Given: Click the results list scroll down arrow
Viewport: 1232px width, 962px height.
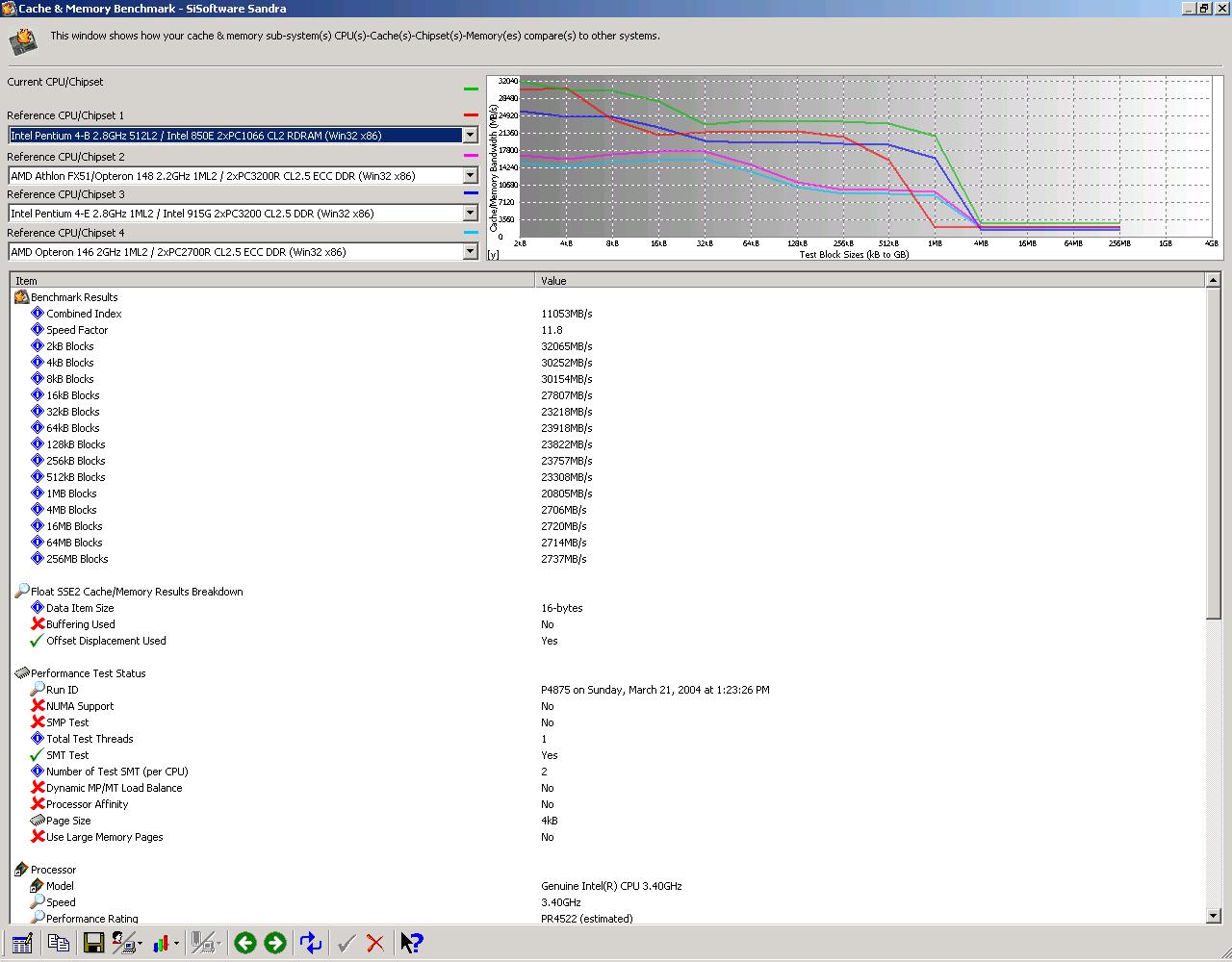Looking at the screenshot, I should [1213, 917].
